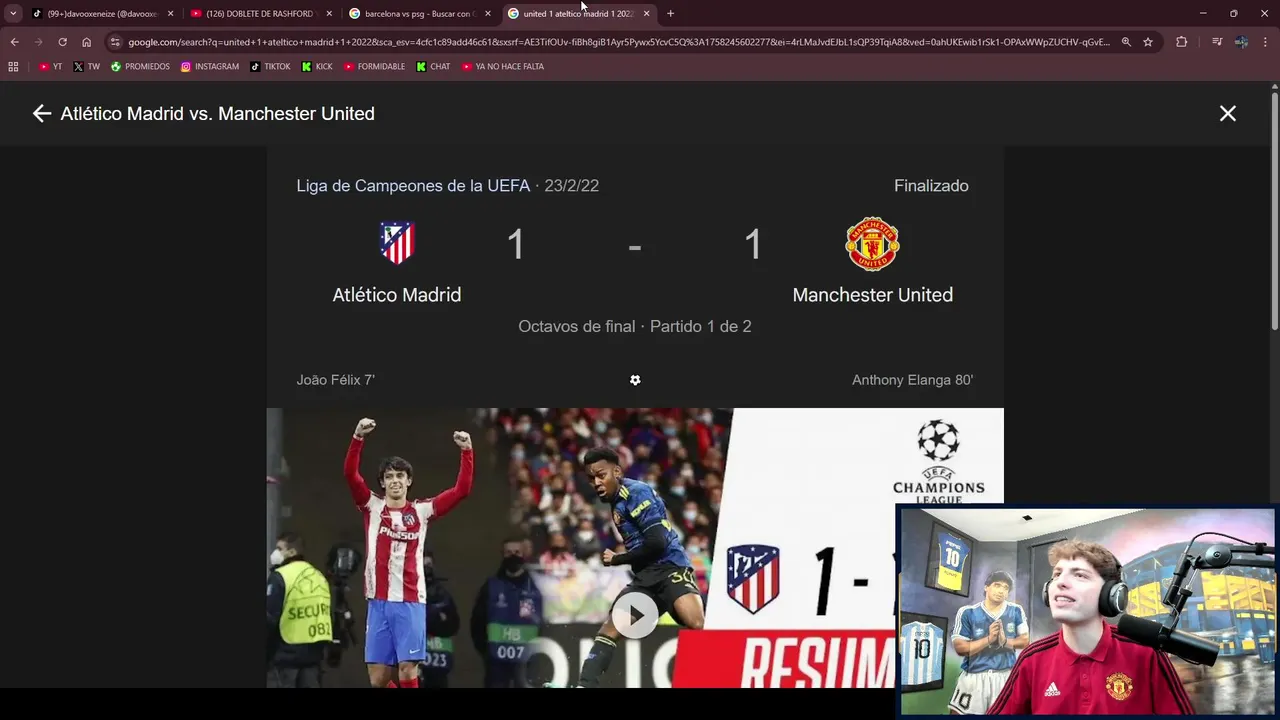Open the media controls icon
This screenshot has height=720, width=1280.
(x=1217, y=42)
